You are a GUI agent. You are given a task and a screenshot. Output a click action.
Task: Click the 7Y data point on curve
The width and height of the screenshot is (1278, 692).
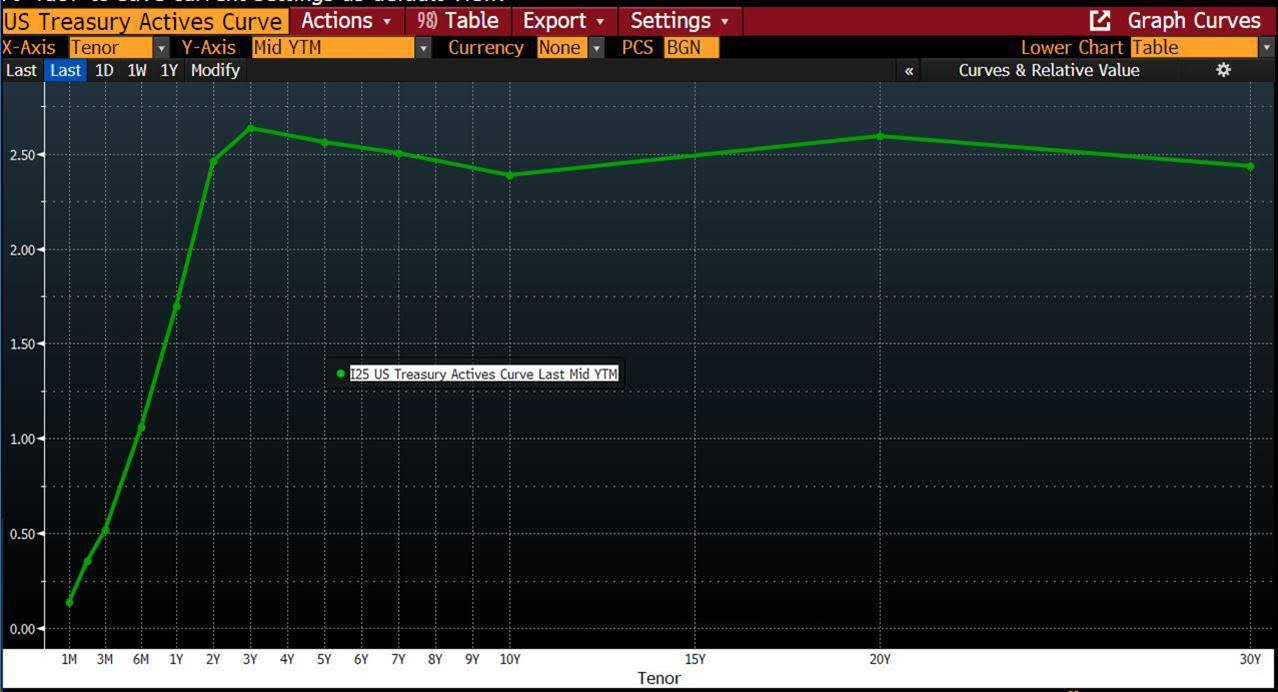pos(398,153)
